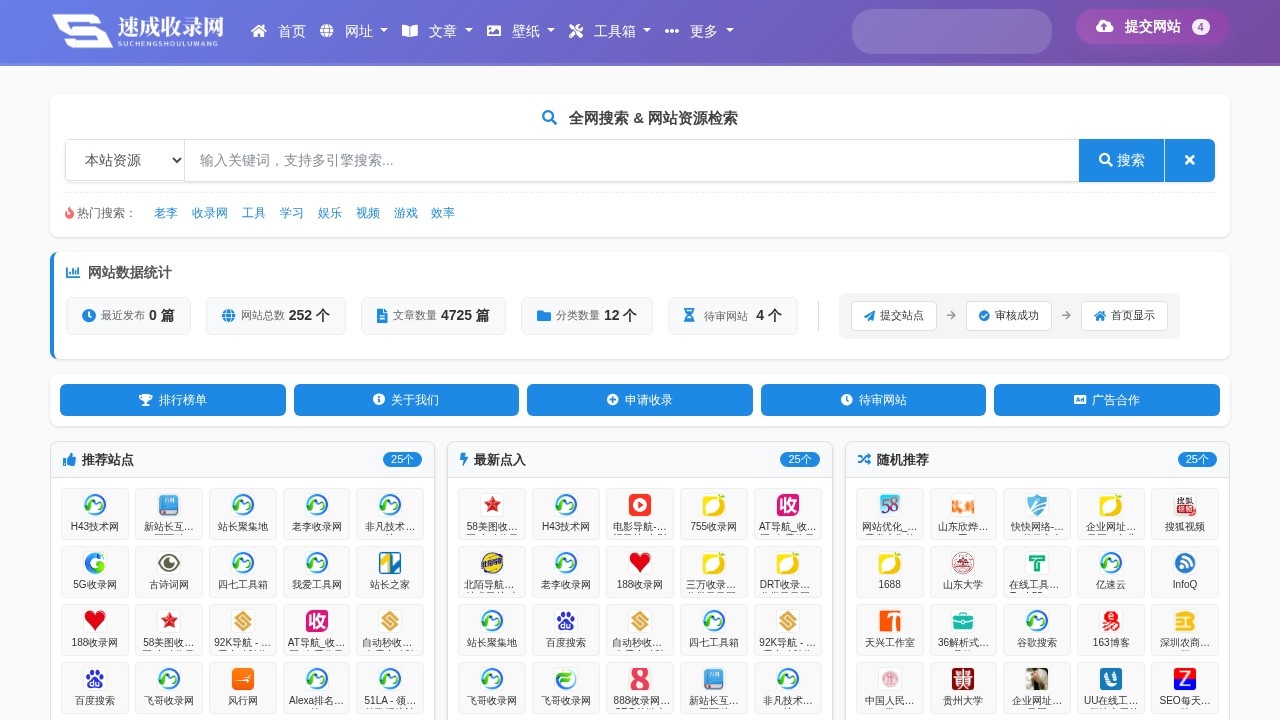Open 新站长互 site in 推荐站点
The height and width of the screenshot is (720, 1280).
pos(169,514)
